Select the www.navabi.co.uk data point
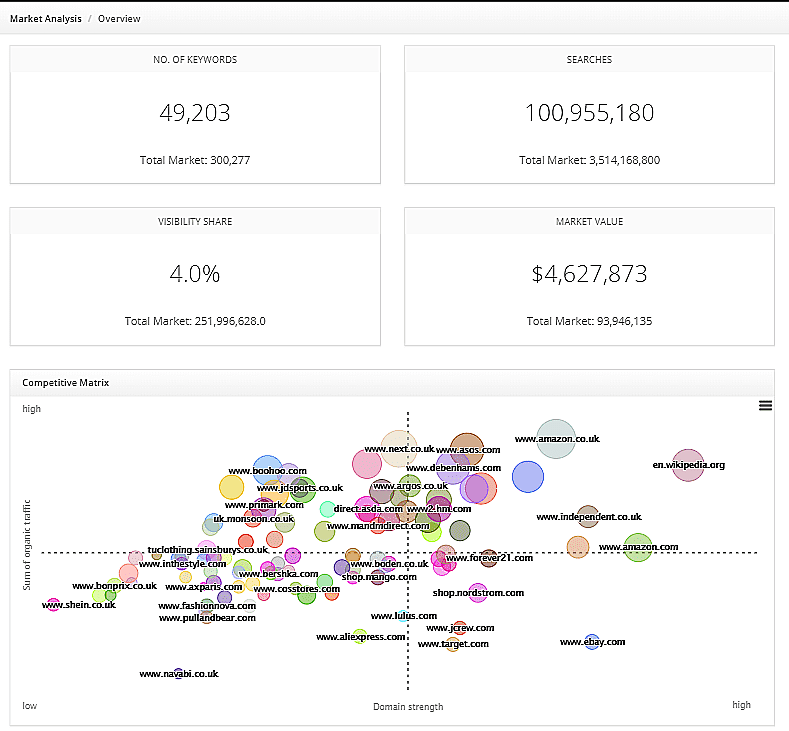This screenshot has width=789, height=731. (178, 674)
